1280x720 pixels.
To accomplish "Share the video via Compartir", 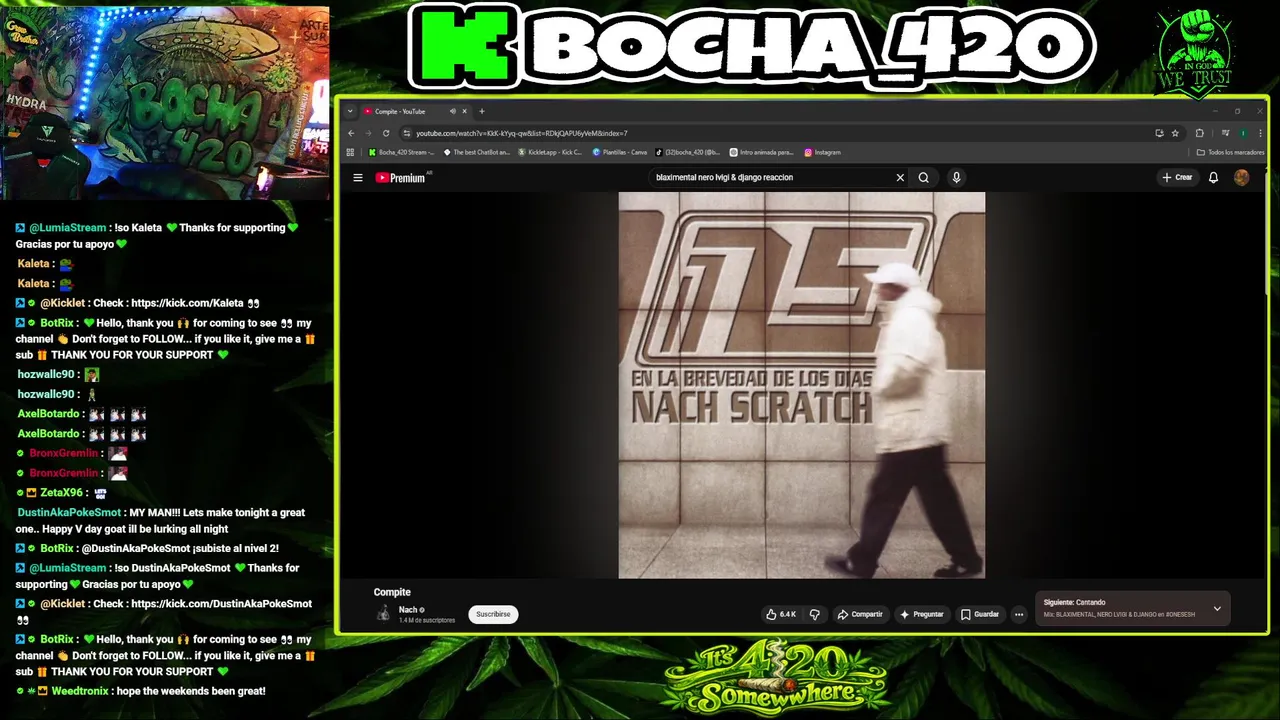I will (860, 614).
